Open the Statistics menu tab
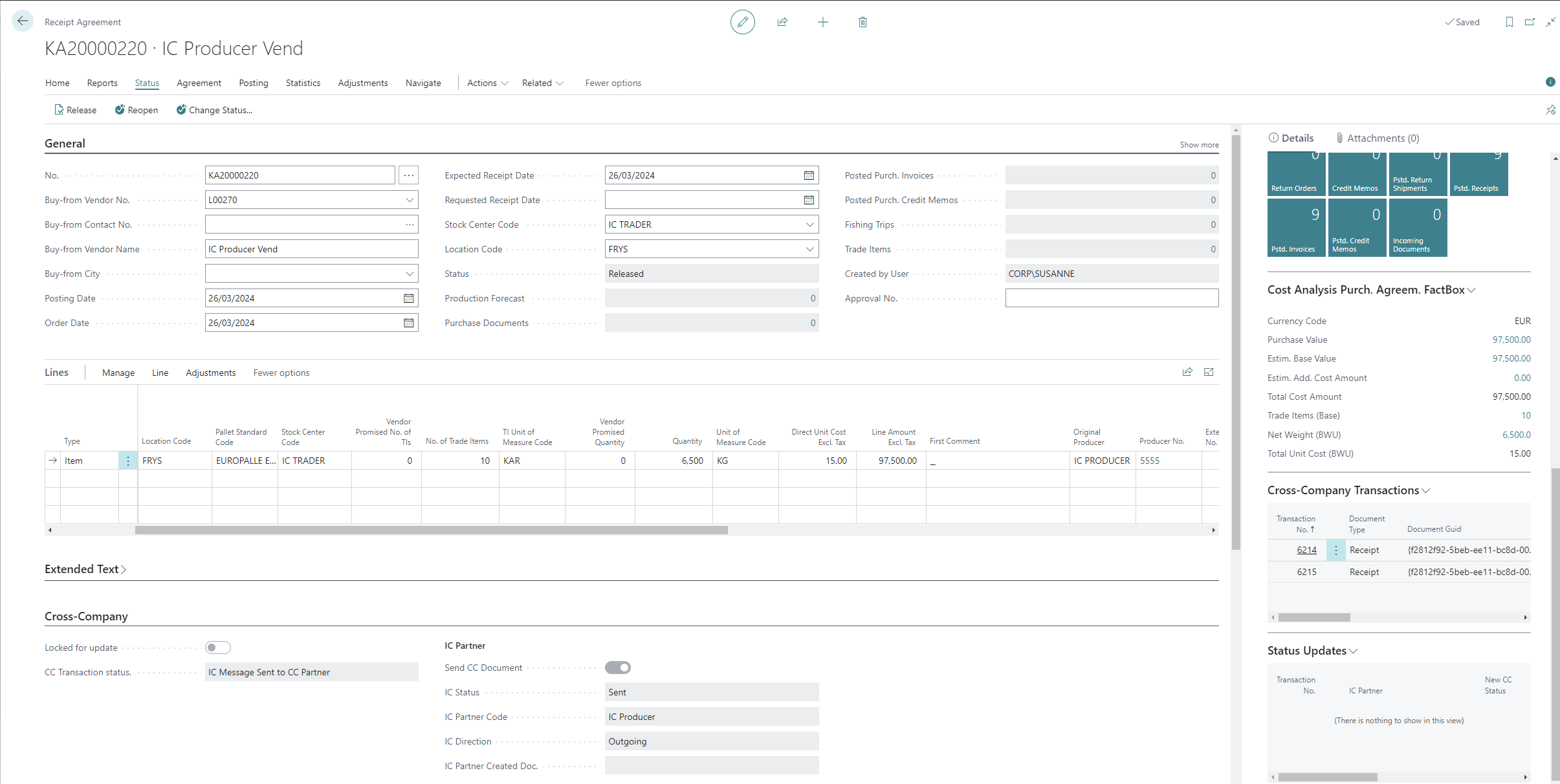This screenshot has width=1560, height=784. click(x=303, y=83)
